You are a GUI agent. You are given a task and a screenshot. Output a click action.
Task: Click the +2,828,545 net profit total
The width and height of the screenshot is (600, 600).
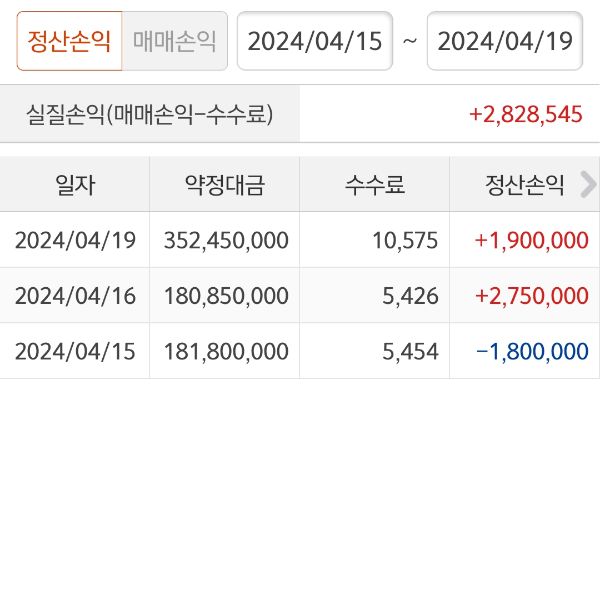pos(525,114)
